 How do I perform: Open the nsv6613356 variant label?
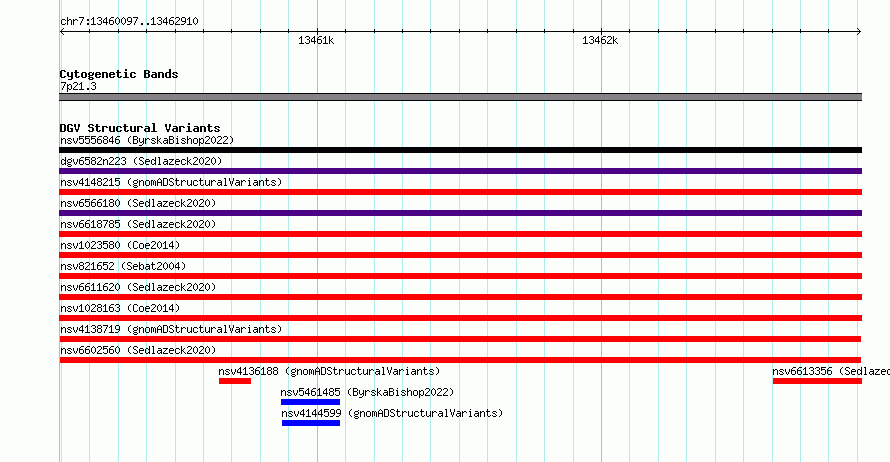(831, 371)
